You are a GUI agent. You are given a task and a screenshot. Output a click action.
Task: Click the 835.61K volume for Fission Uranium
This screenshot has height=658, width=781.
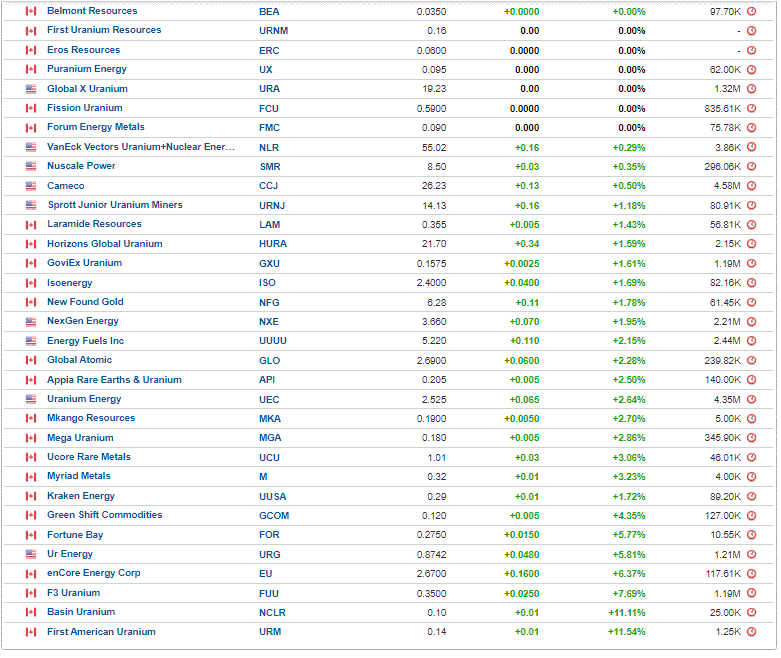tap(723, 109)
